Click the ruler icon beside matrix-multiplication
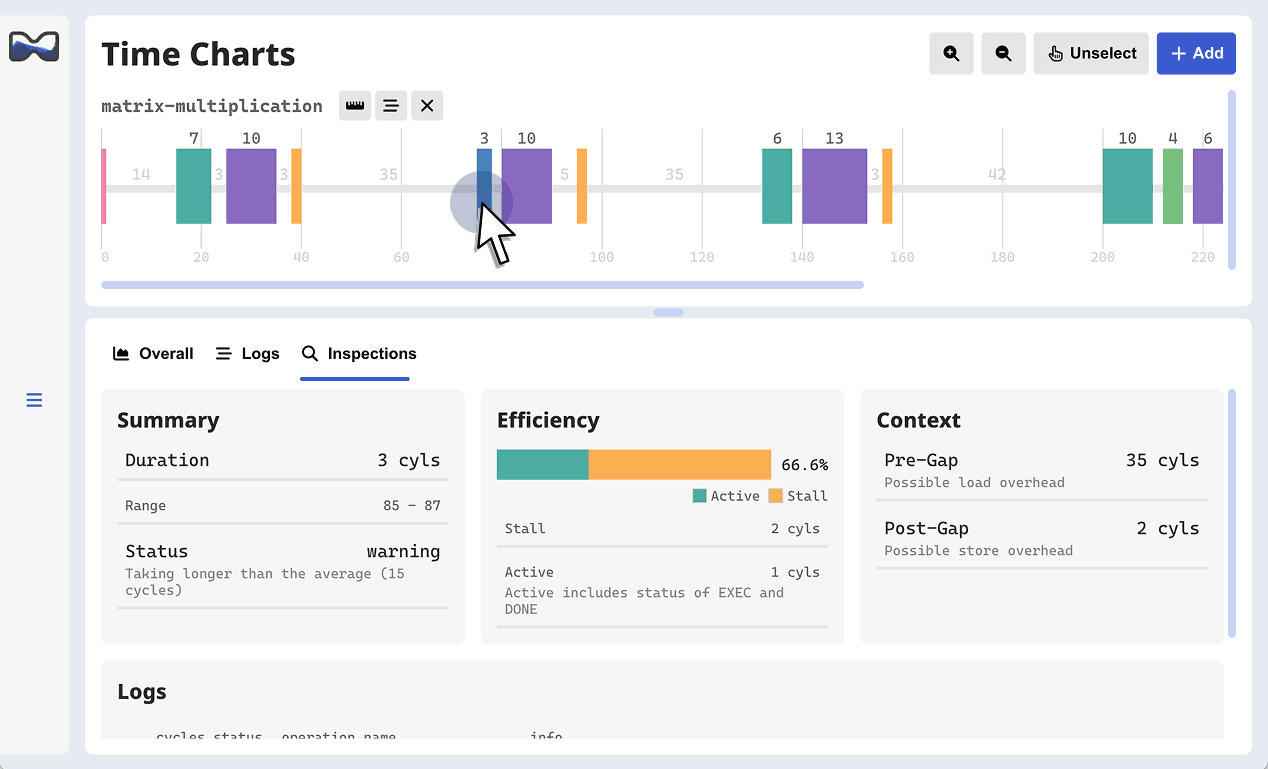Image resolution: width=1268 pixels, height=769 pixels. [354, 106]
